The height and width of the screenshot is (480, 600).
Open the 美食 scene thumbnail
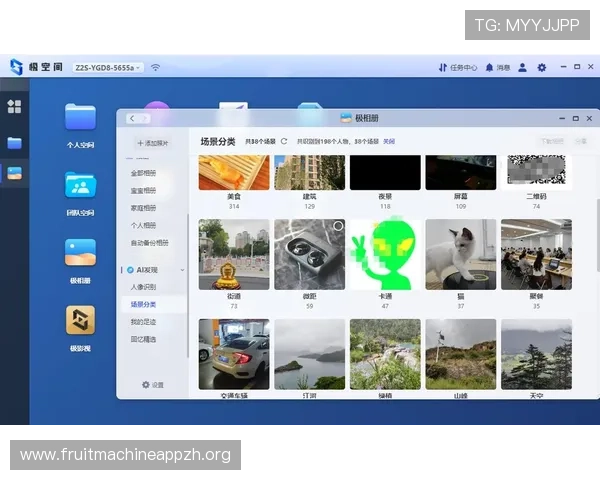(x=234, y=173)
